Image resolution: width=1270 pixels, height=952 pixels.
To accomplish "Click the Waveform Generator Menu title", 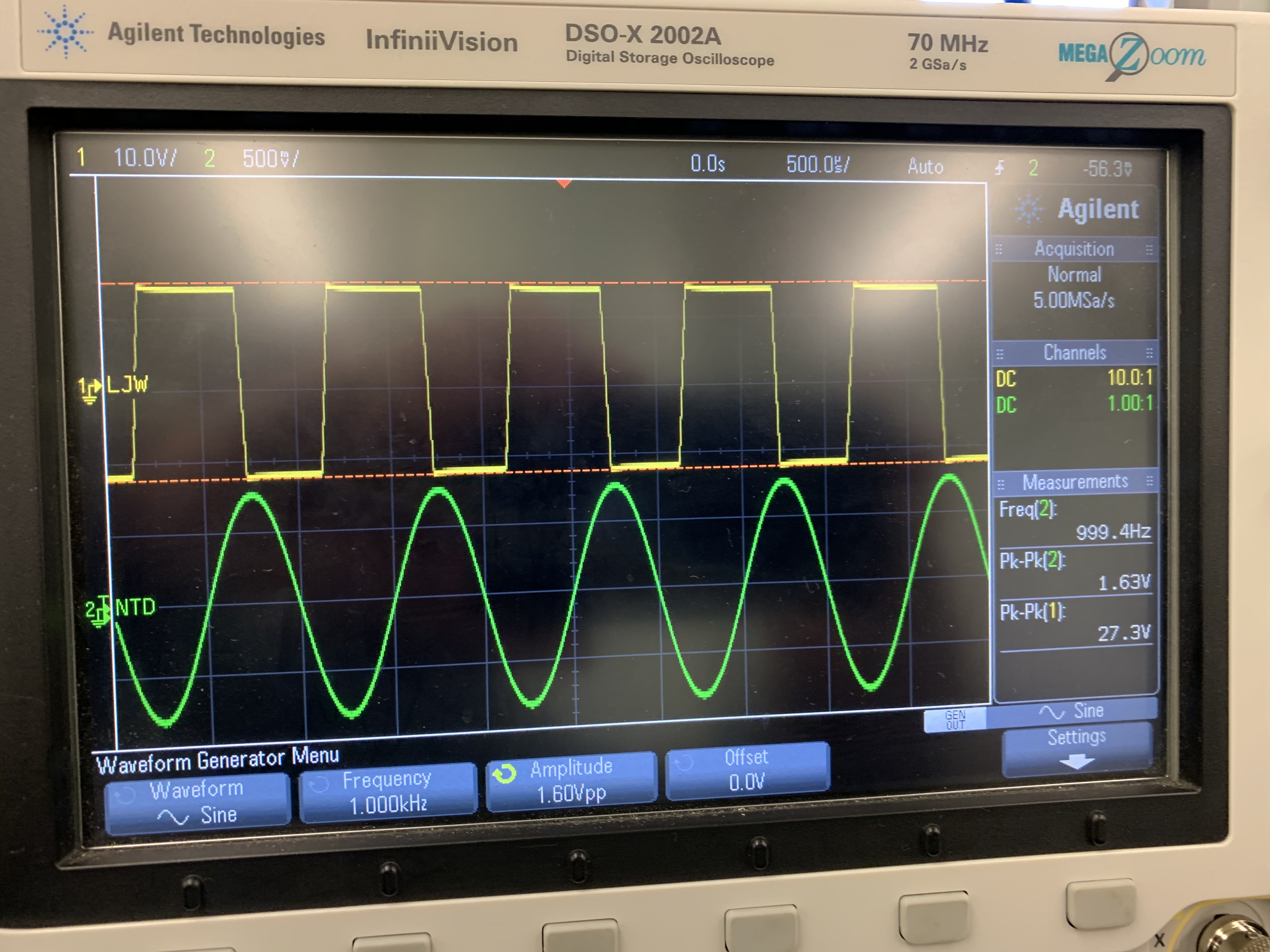I will tap(218, 760).
